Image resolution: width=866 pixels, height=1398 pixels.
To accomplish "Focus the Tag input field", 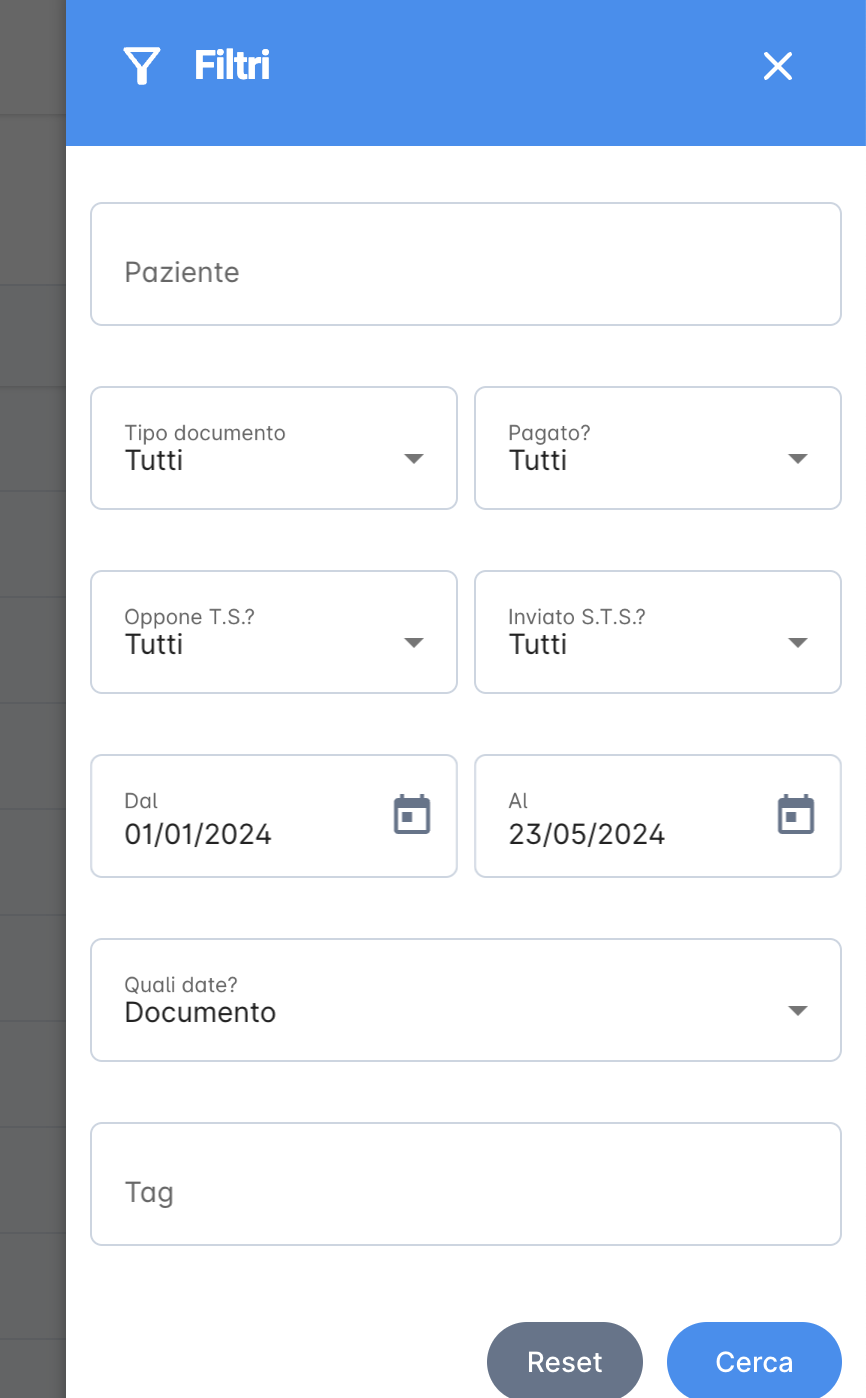I will 466,1184.
